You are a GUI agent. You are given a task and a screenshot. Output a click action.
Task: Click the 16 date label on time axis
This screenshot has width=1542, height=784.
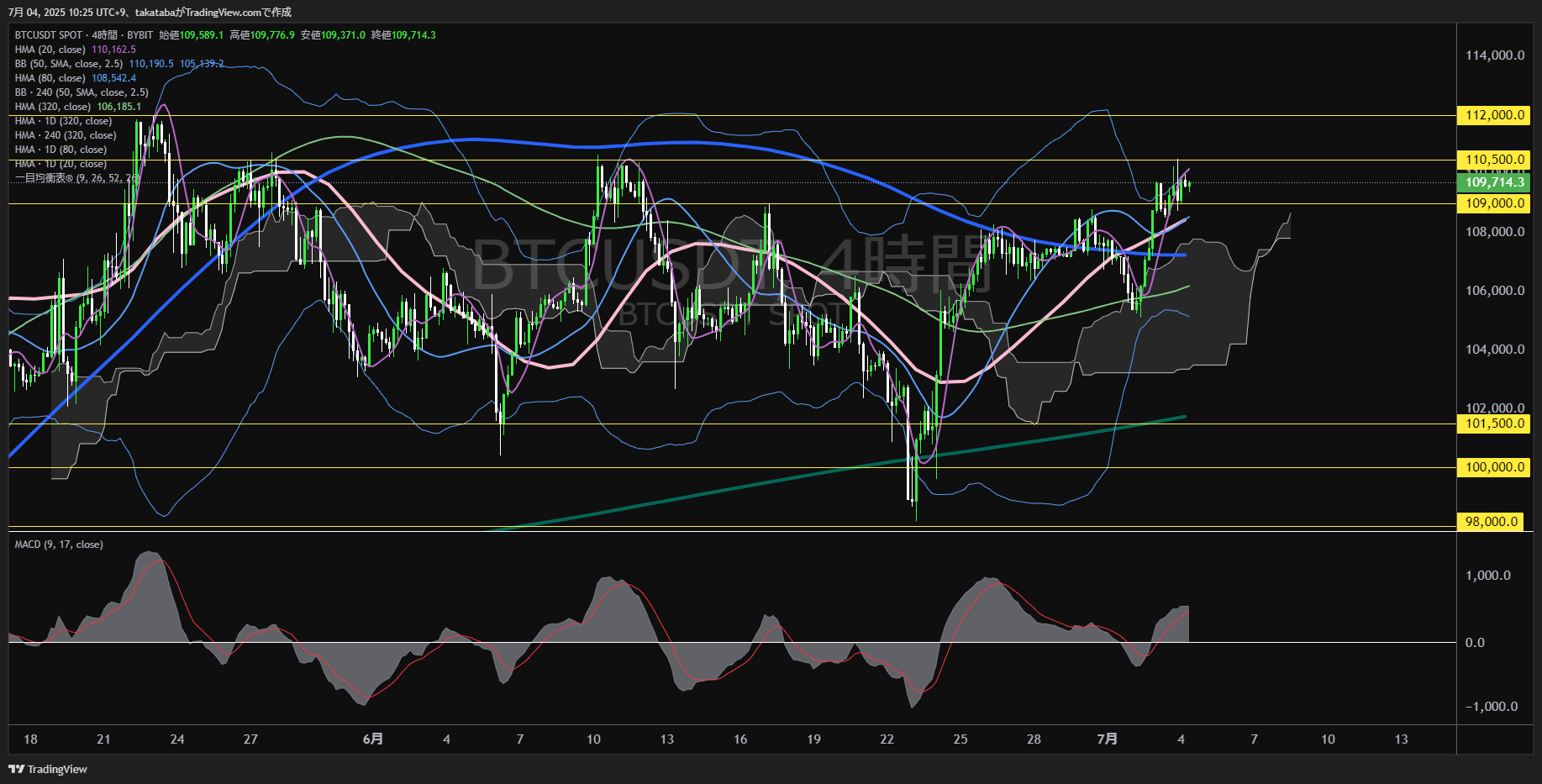coord(740,739)
